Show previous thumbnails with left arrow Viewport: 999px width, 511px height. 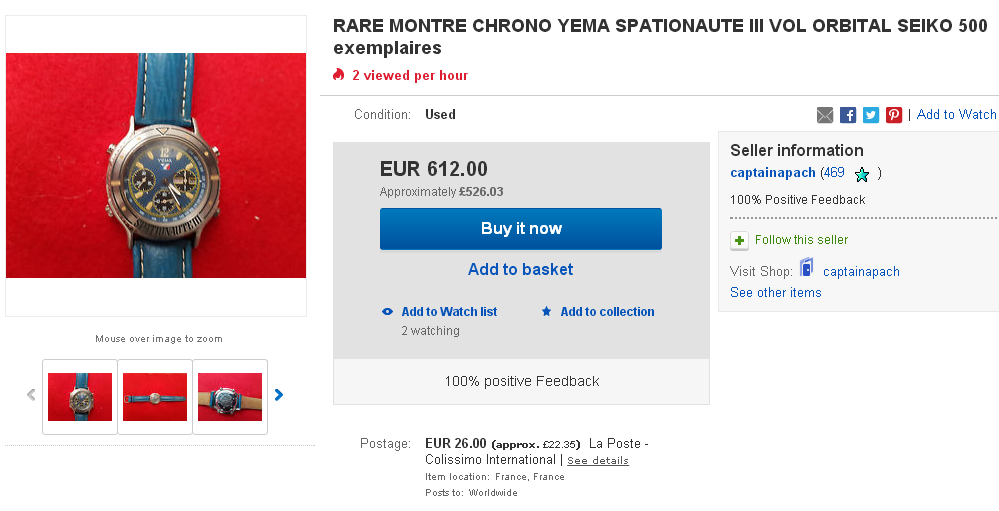point(31,395)
